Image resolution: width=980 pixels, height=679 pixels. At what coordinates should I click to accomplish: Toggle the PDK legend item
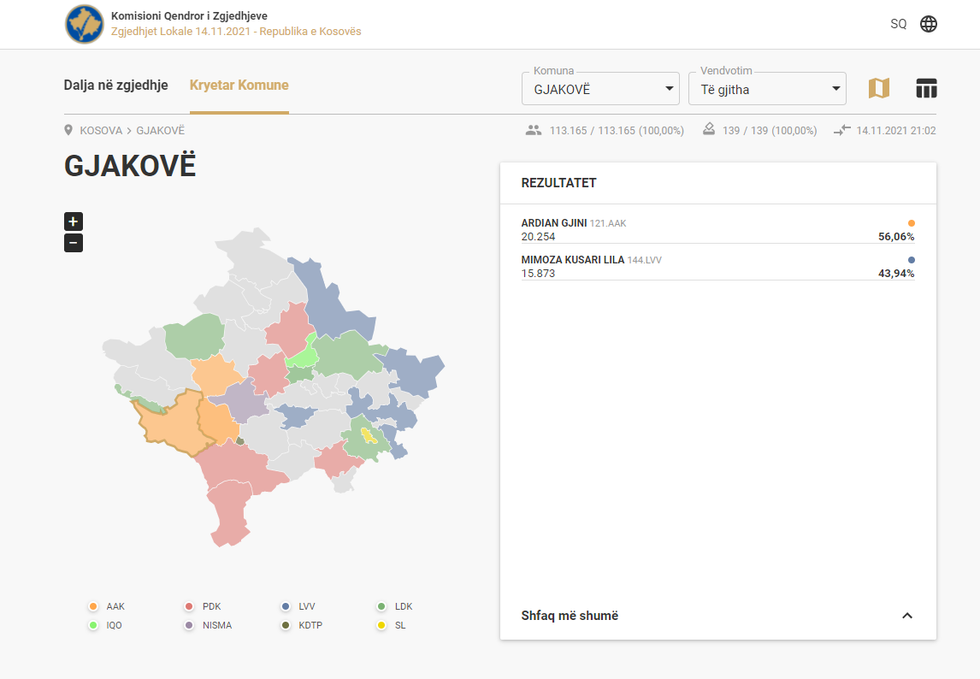(x=204, y=606)
